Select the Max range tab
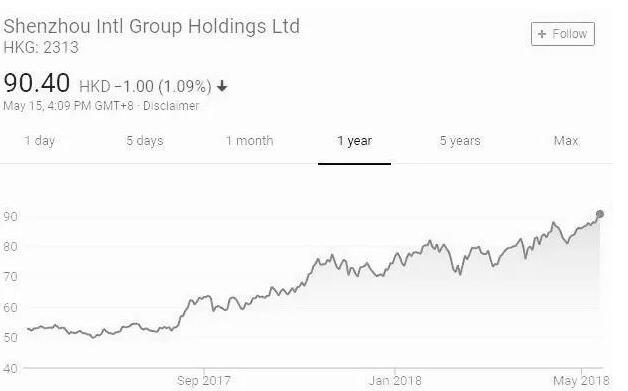 [x=566, y=141]
